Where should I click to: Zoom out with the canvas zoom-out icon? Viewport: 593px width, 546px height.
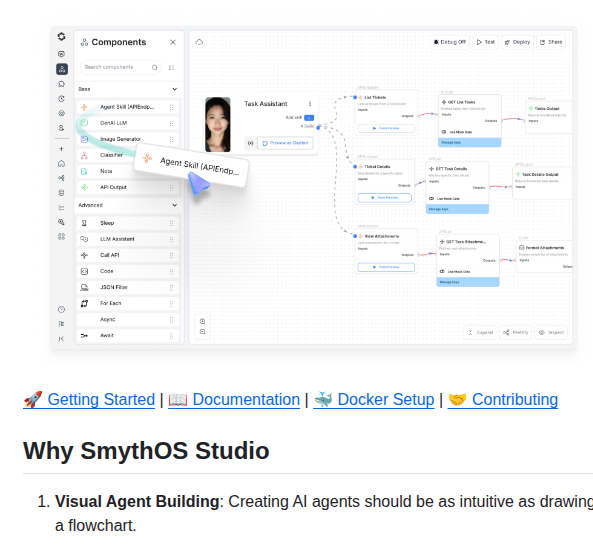point(203,332)
